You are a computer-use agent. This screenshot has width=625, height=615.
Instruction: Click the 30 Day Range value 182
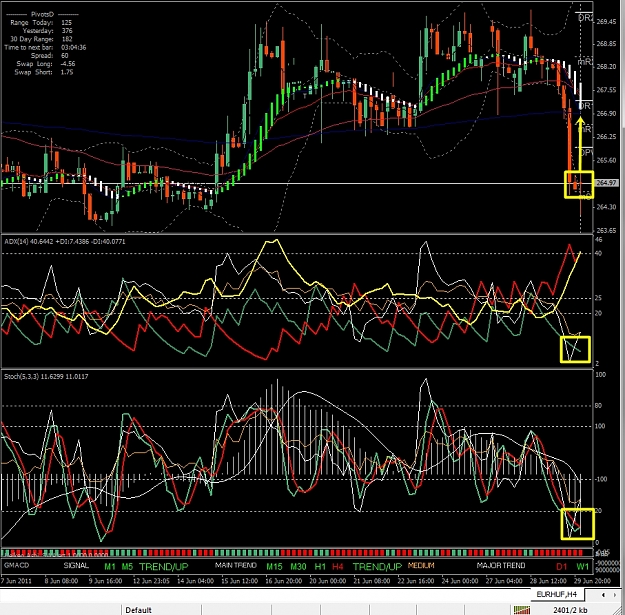(x=67, y=39)
